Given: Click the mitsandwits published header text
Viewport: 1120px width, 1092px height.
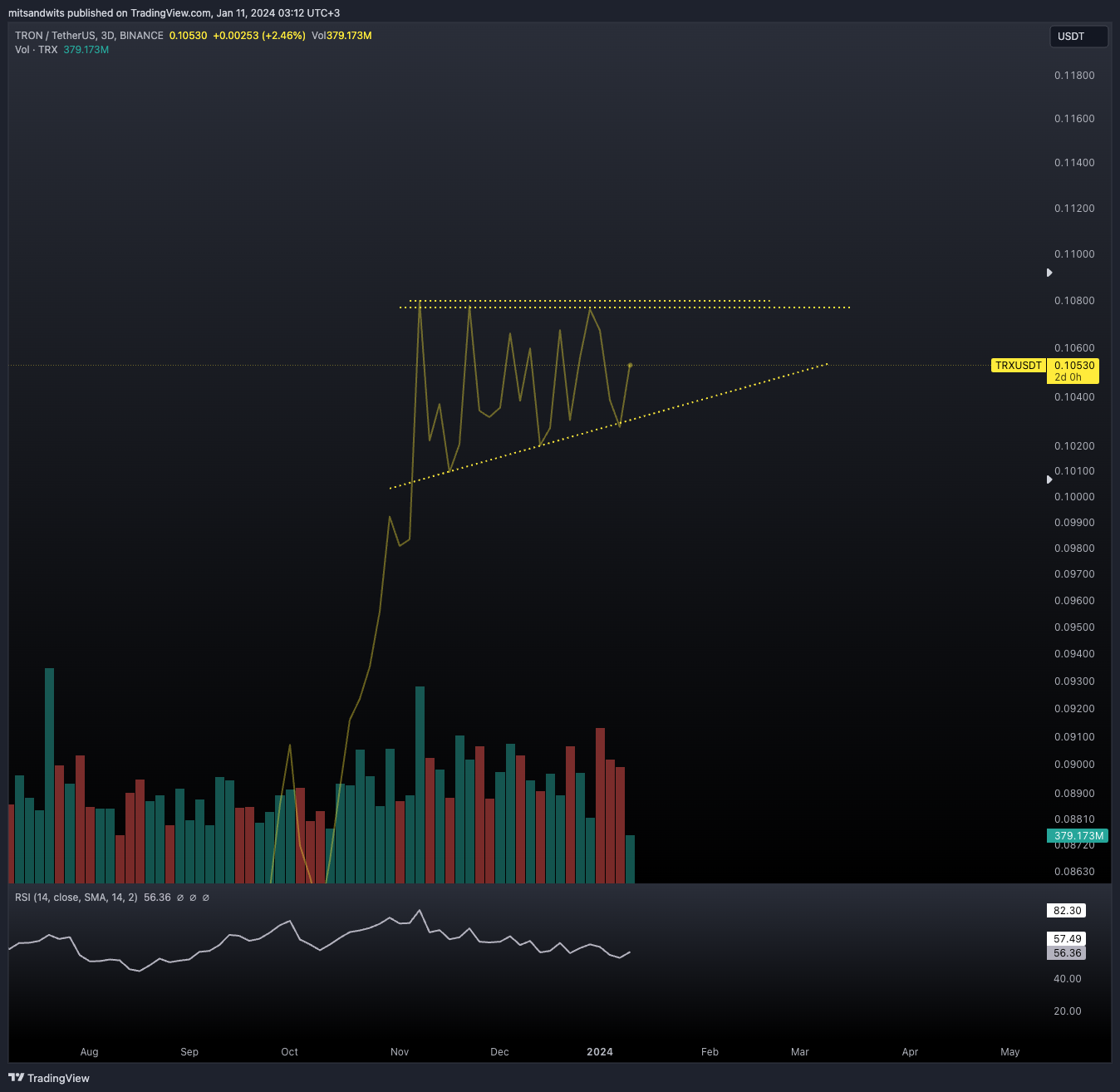Looking at the screenshot, I should point(174,13).
